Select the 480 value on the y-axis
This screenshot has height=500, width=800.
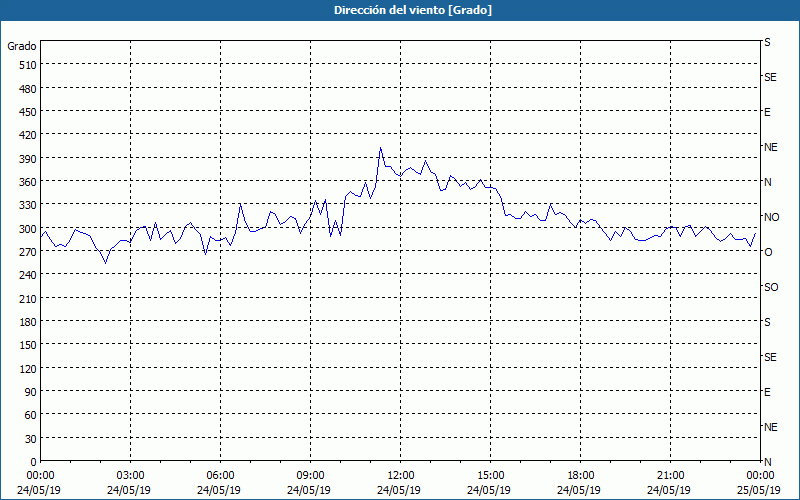pyautogui.click(x=29, y=89)
